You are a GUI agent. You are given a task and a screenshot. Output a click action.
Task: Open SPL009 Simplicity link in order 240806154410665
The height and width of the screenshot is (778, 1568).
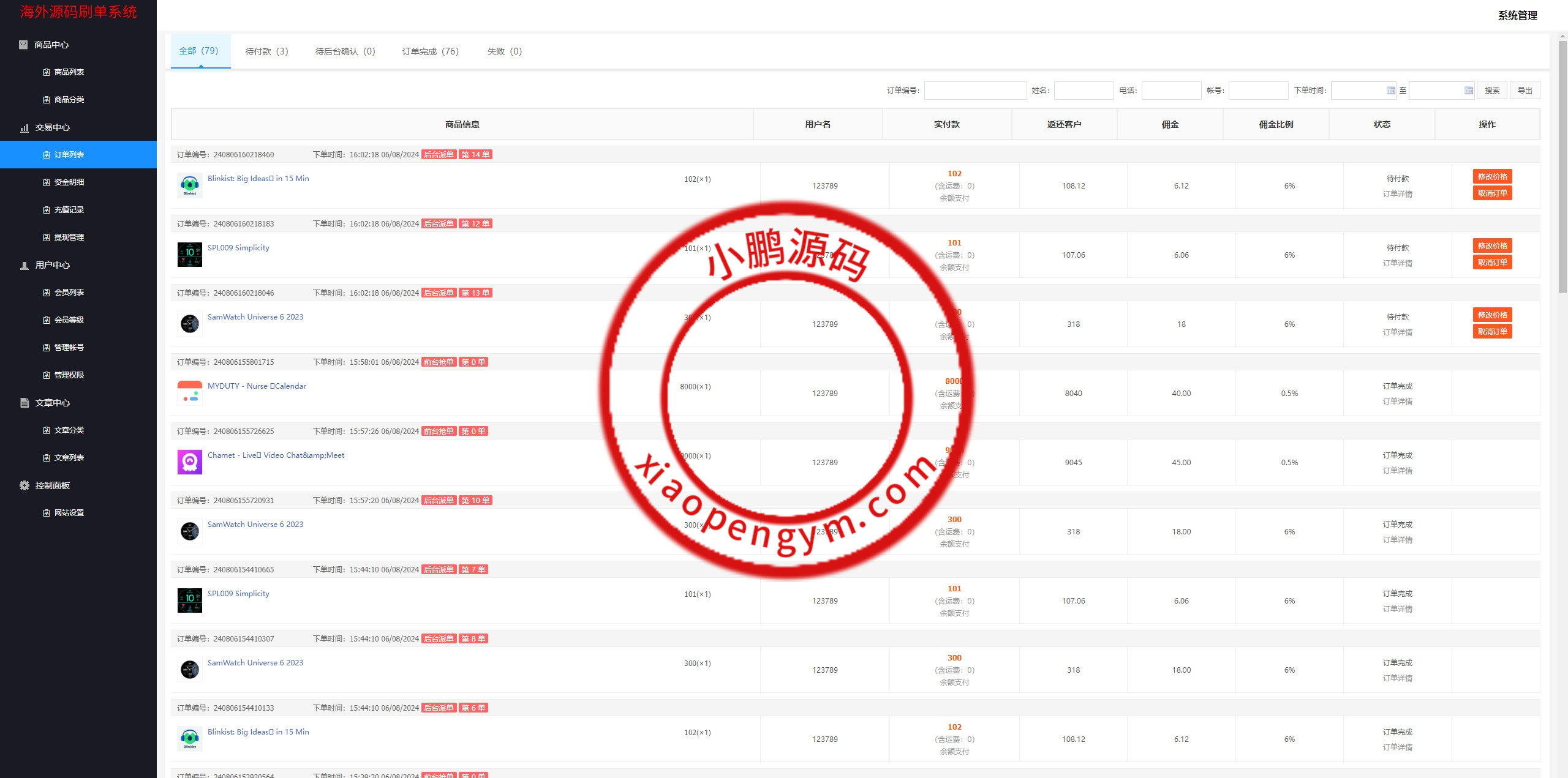[238, 594]
